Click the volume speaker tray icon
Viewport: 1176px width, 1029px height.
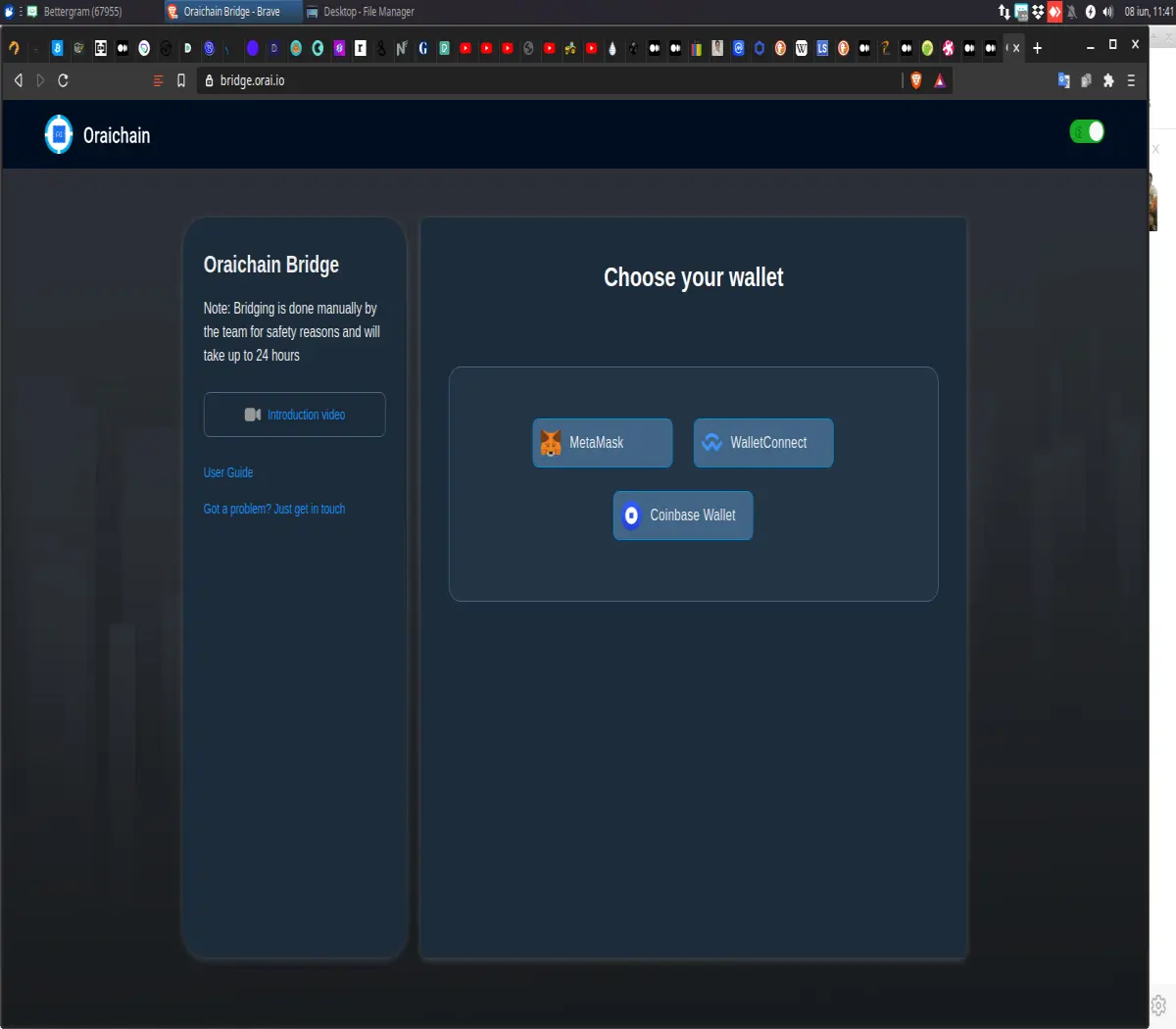(1107, 12)
